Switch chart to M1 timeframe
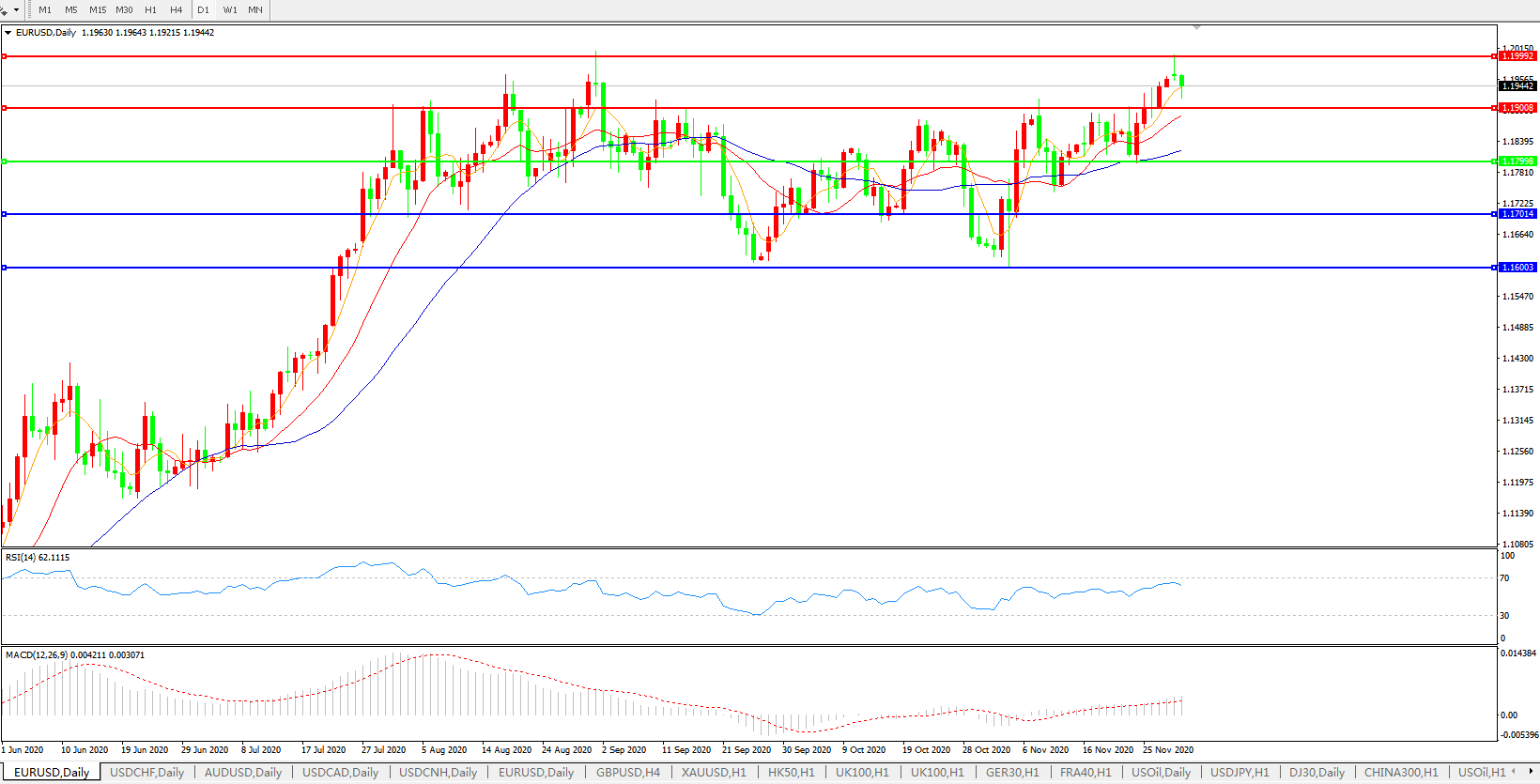 pyautogui.click(x=45, y=9)
